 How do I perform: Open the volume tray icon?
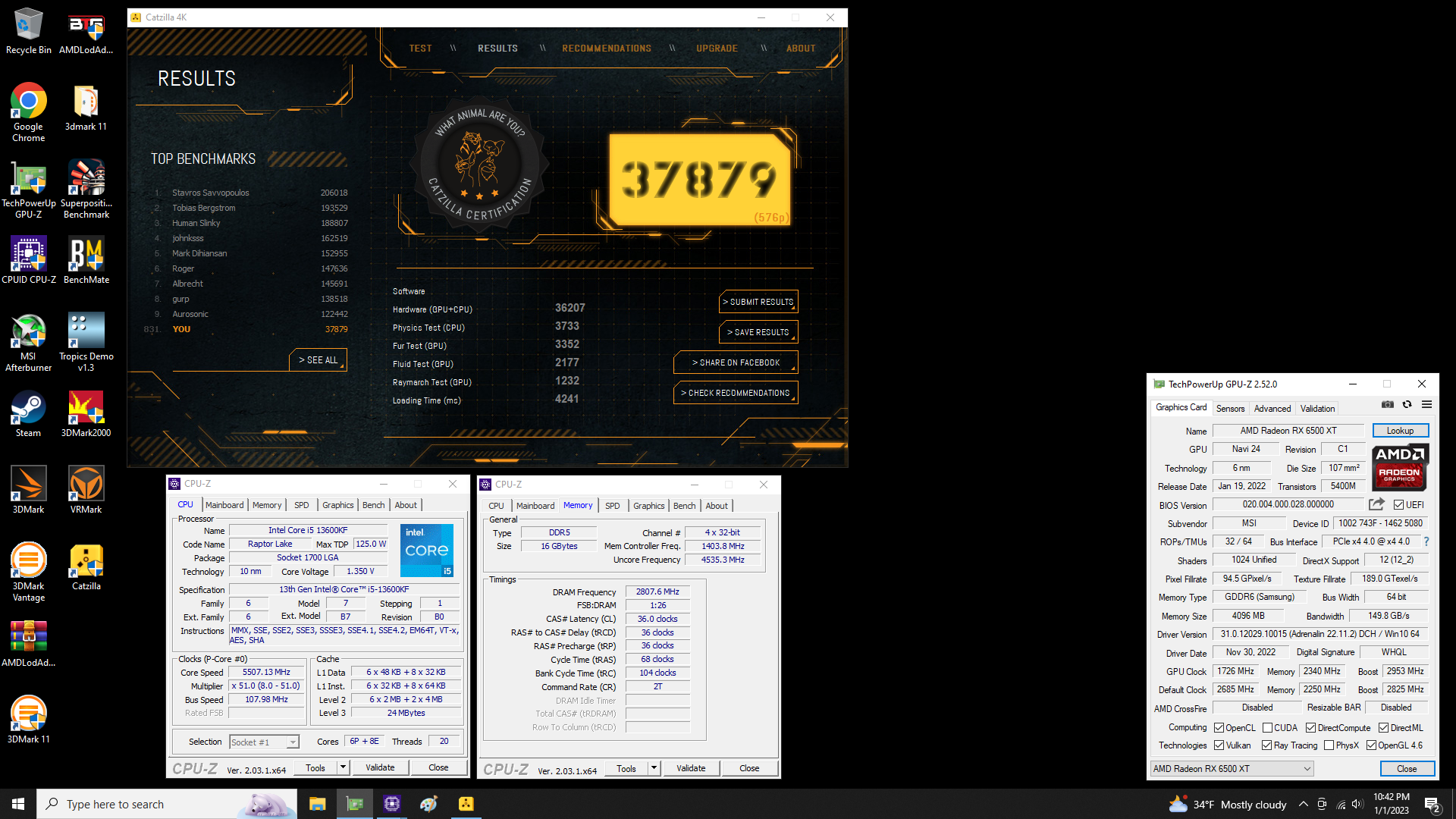click(x=1357, y=804)
